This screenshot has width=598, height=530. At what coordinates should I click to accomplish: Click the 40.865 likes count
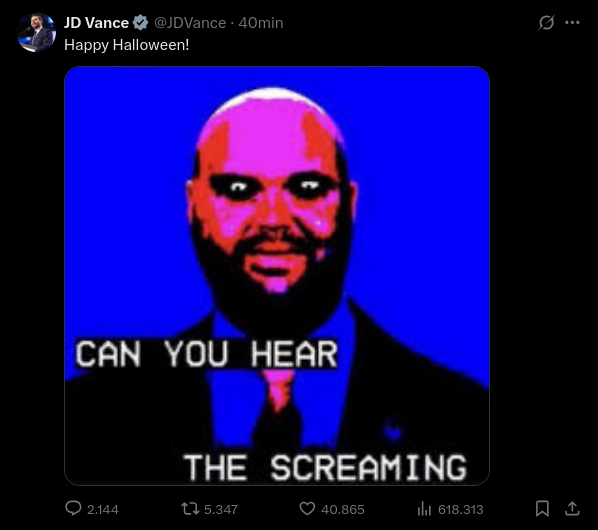(x=343, y=509)
